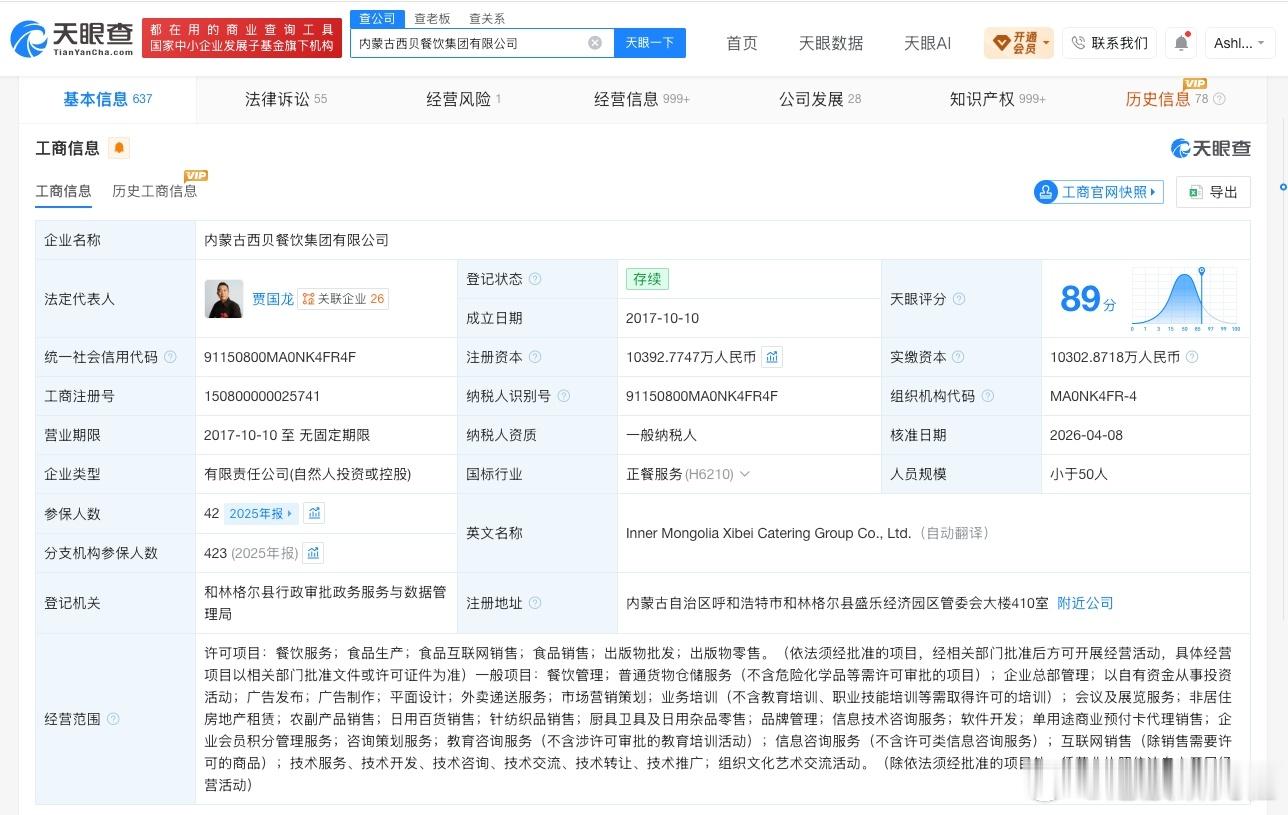Viewport: 1288px width, 815px height.
Task: Click the Tianyancha logo at top left
Action: 72,39
